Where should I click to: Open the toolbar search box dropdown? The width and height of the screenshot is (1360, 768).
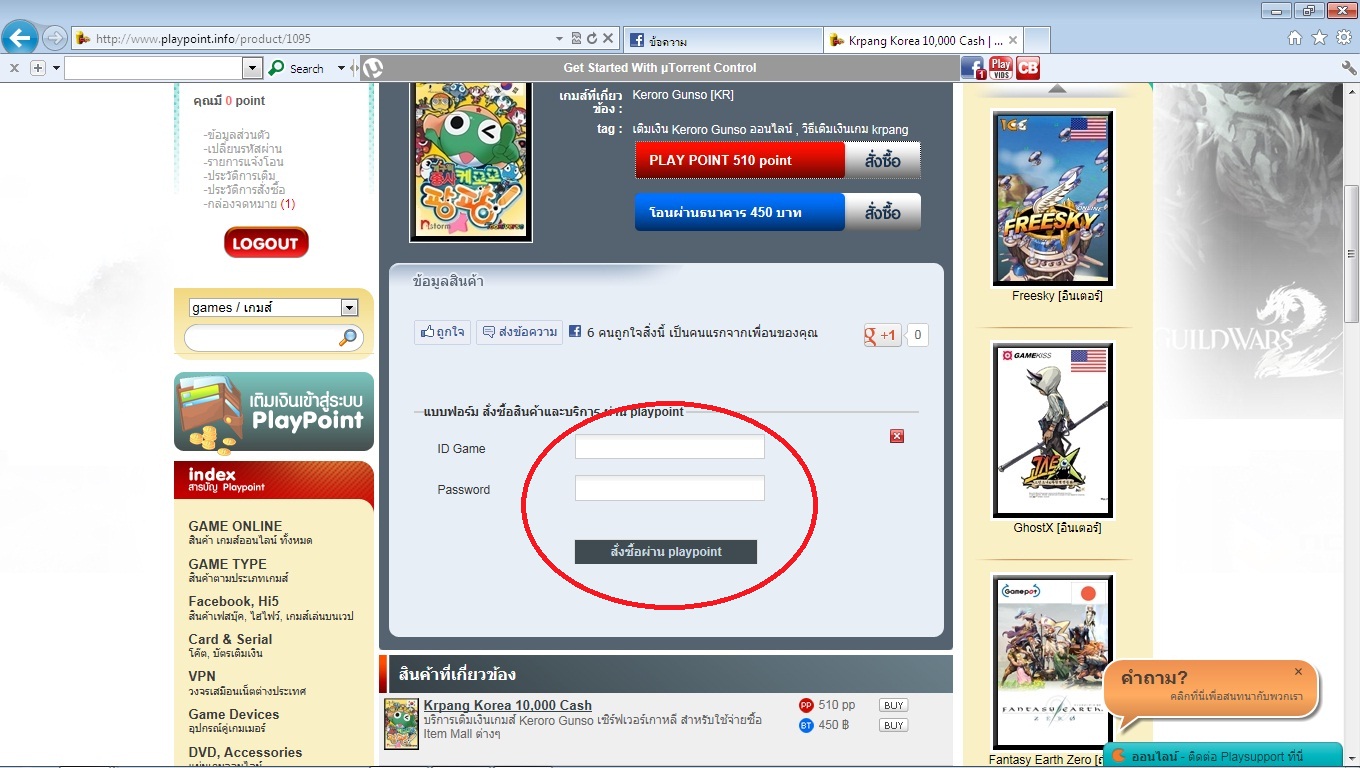(252, 68)
